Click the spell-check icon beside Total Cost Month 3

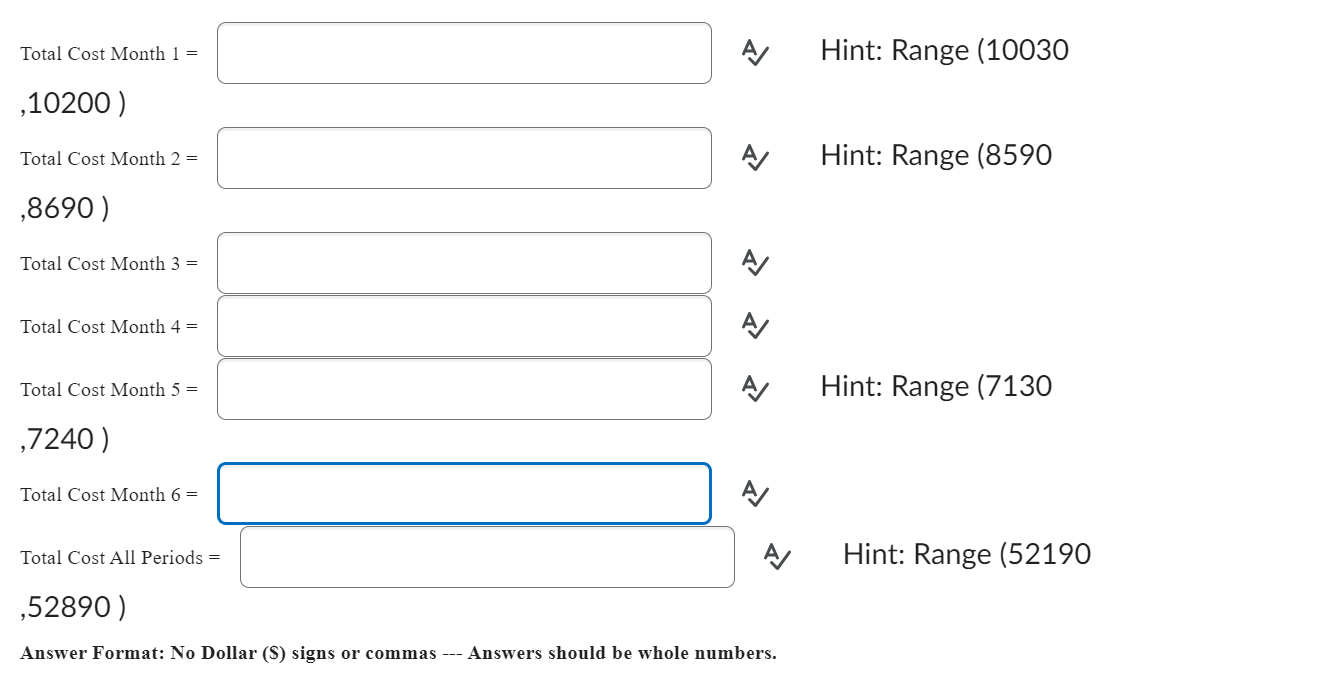coord(754,263)
